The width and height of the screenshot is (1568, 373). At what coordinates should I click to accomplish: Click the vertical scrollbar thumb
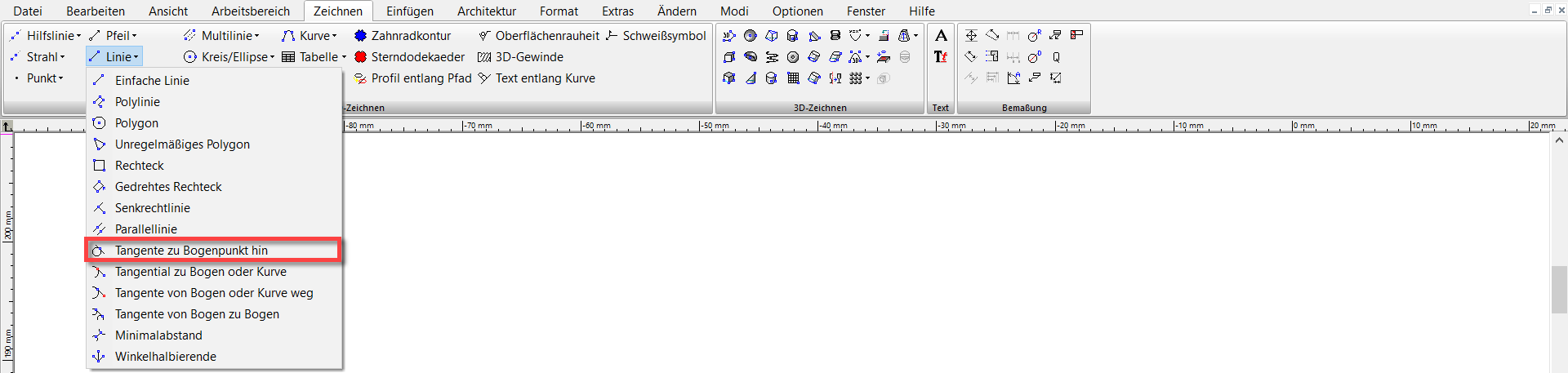point(1559,289)
